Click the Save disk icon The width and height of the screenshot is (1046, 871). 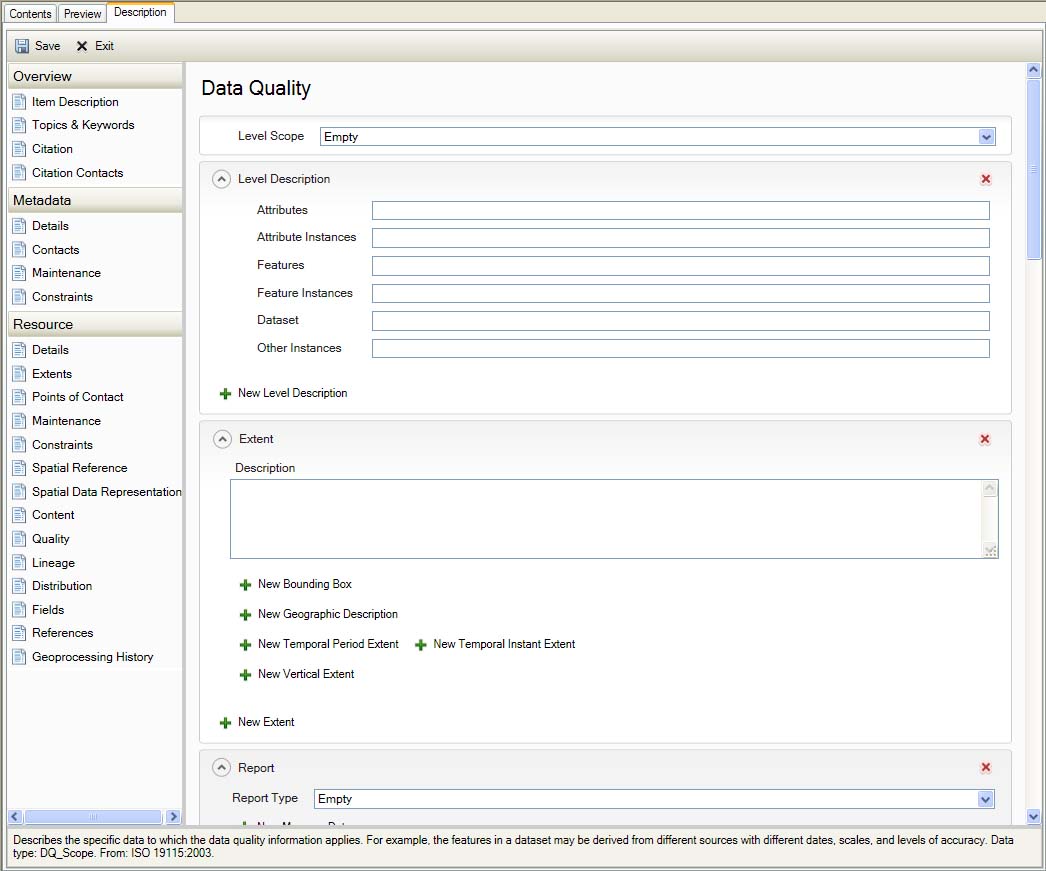[x=22, y=46]
